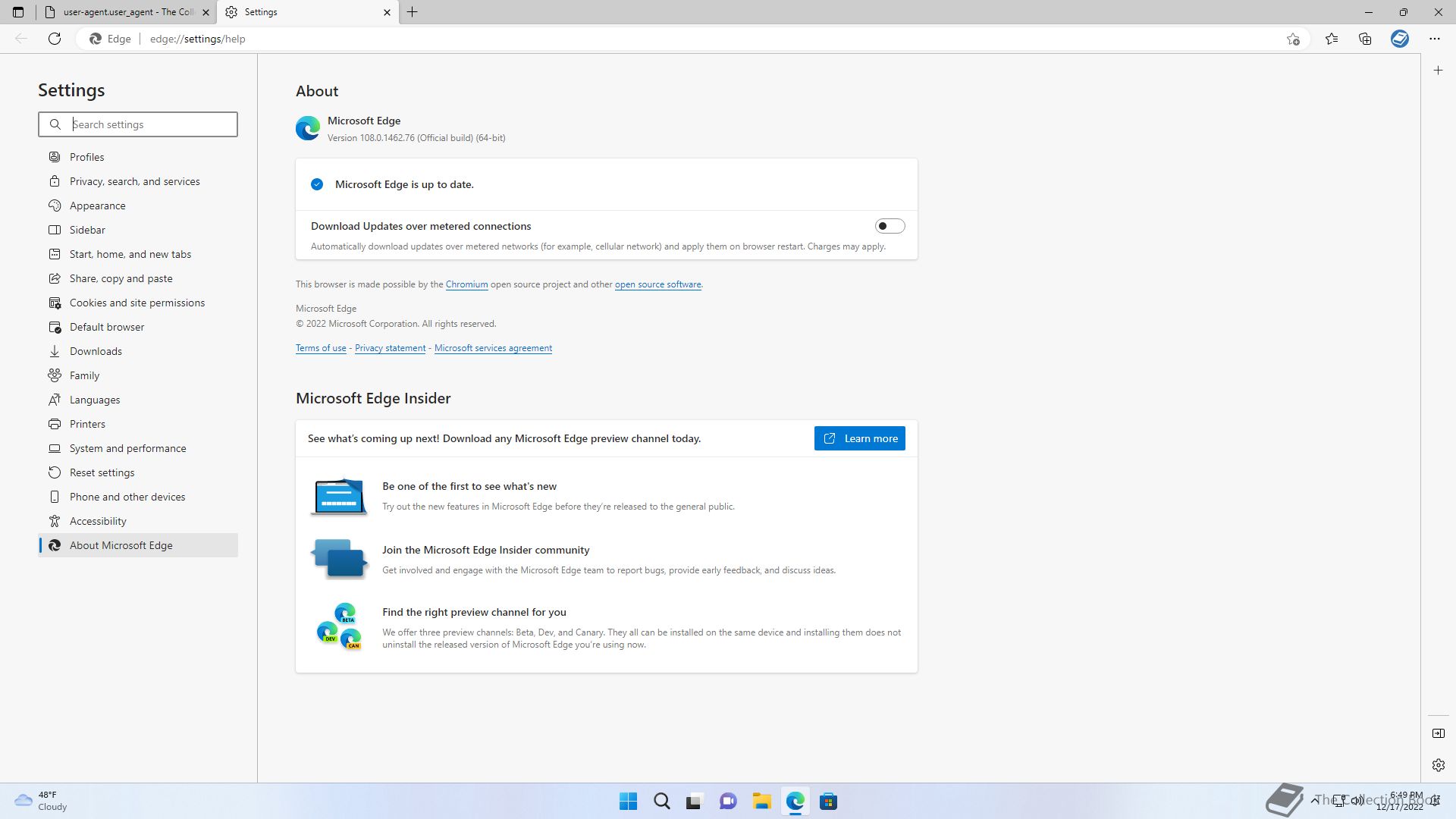Open a new tab with plus button

[x=413, y=12]
